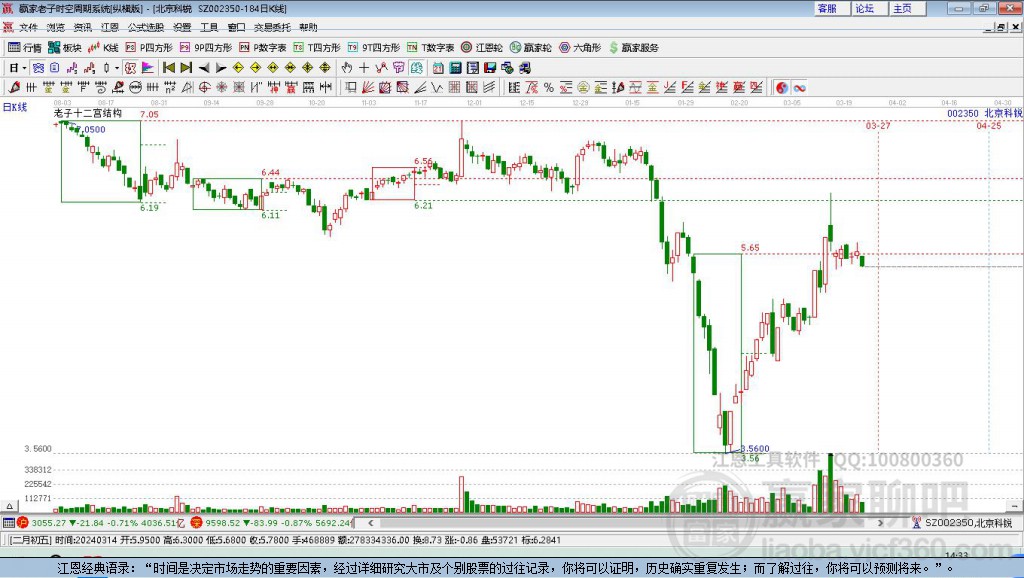Click the 04-25 date marker
The height and width of the screenshot is (578, 1024).
coord(989,125)
